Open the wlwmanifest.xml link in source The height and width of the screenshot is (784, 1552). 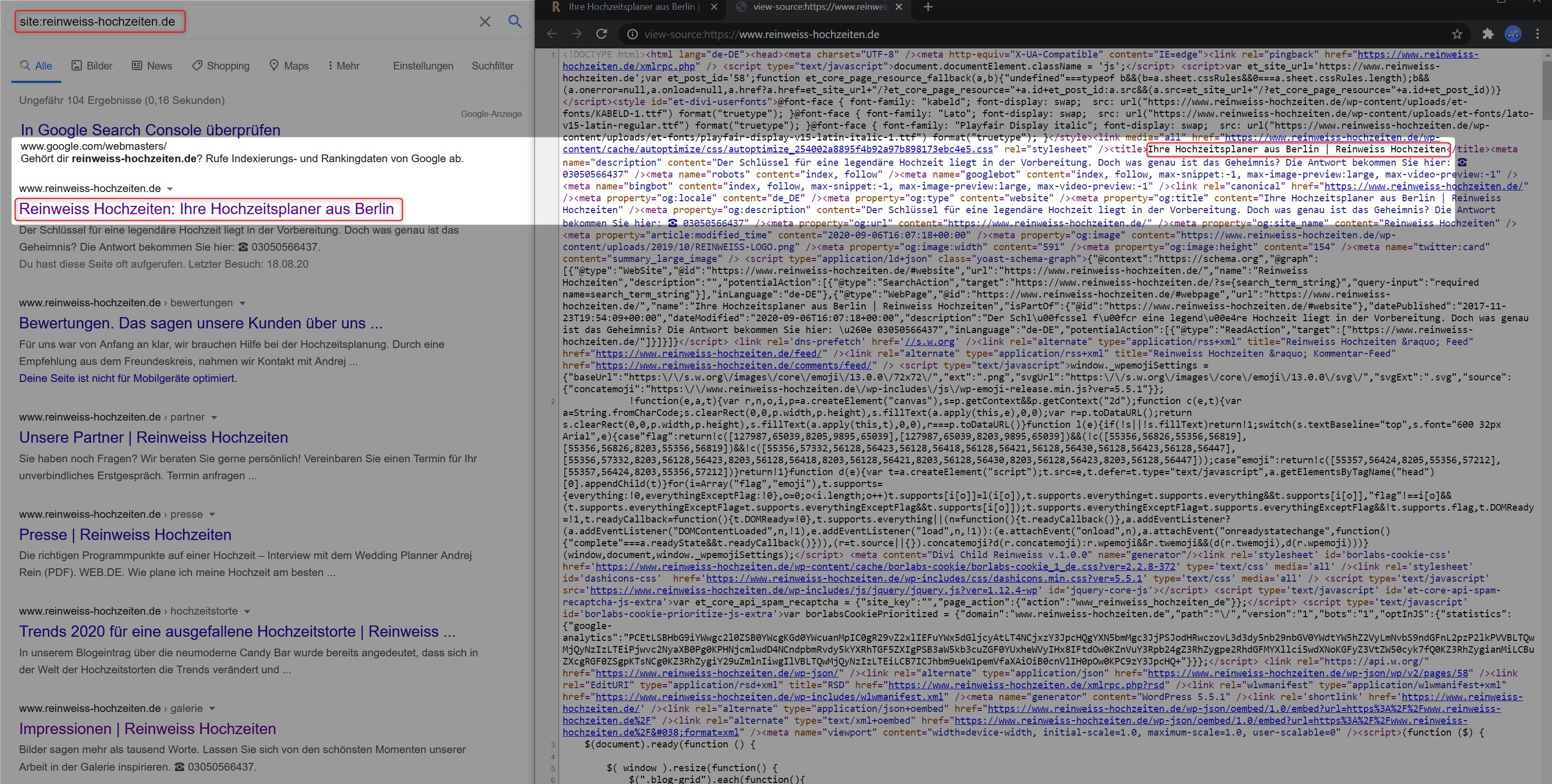[769, 698]
